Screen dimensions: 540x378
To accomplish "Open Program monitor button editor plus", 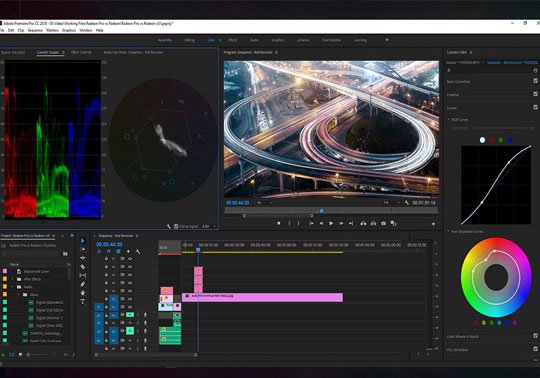I will (434, 224).
